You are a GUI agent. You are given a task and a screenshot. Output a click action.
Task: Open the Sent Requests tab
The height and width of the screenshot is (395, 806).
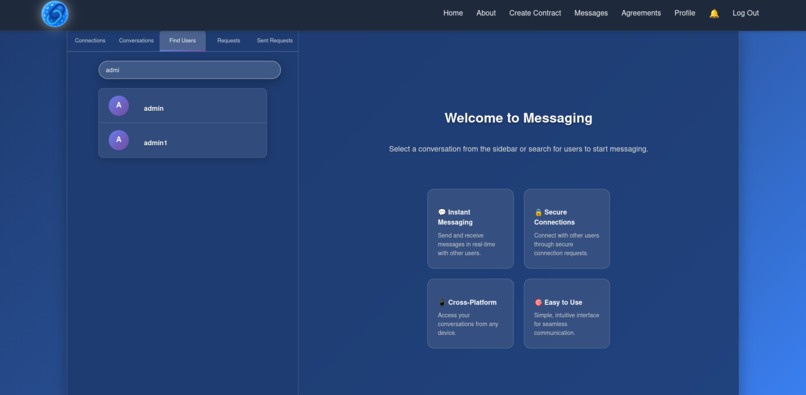point(275,41)
